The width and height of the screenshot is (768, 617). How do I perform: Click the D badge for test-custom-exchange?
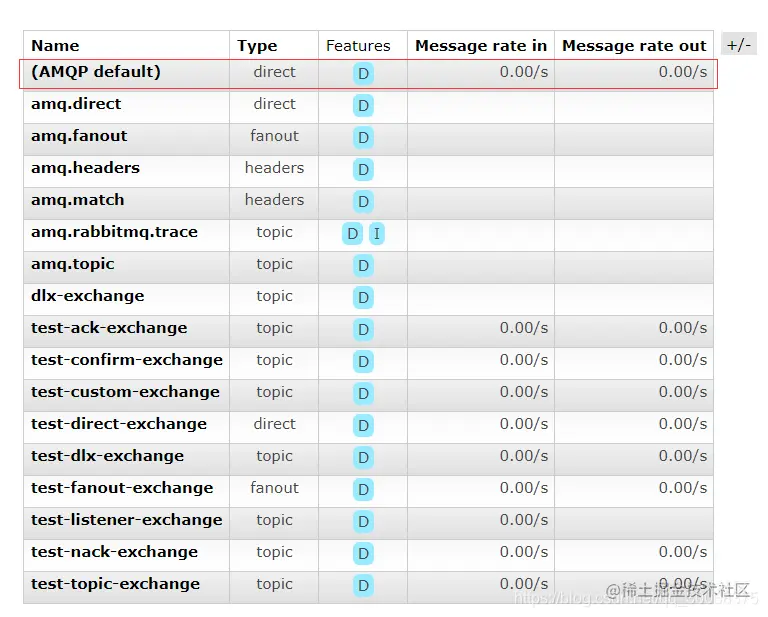(363, 394)
